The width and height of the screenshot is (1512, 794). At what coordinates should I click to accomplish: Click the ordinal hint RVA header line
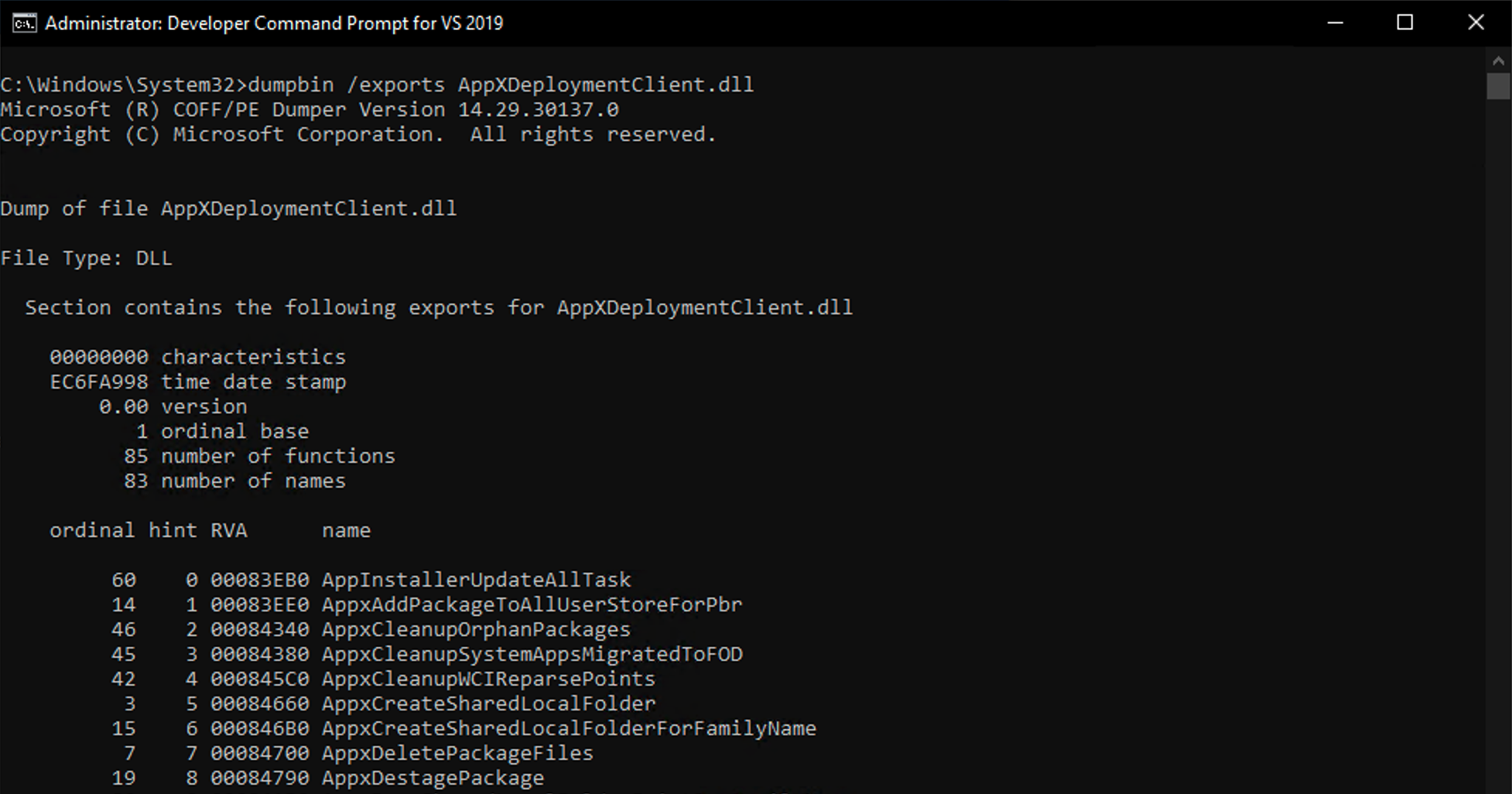210,530
